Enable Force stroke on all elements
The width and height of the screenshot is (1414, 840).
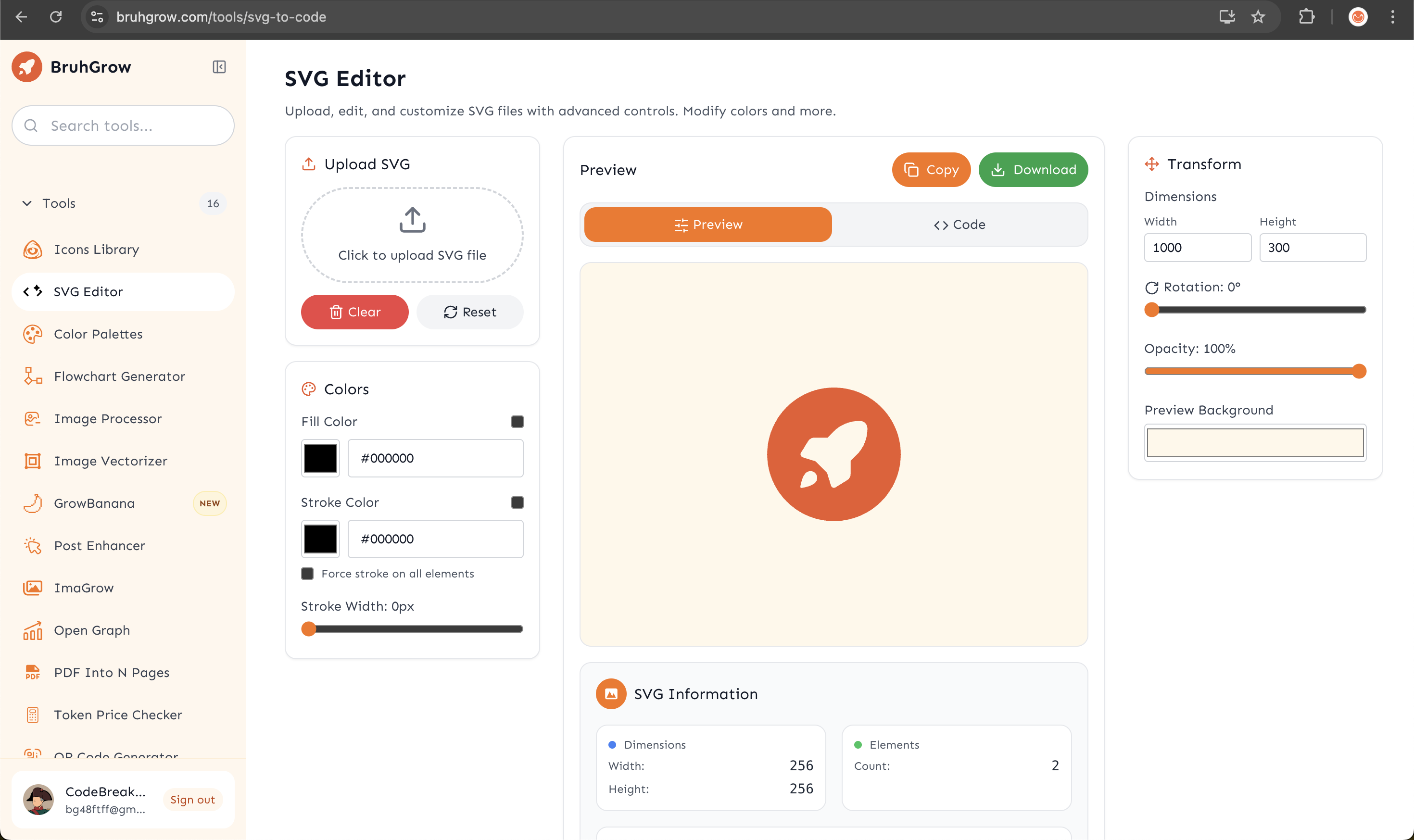307,574
